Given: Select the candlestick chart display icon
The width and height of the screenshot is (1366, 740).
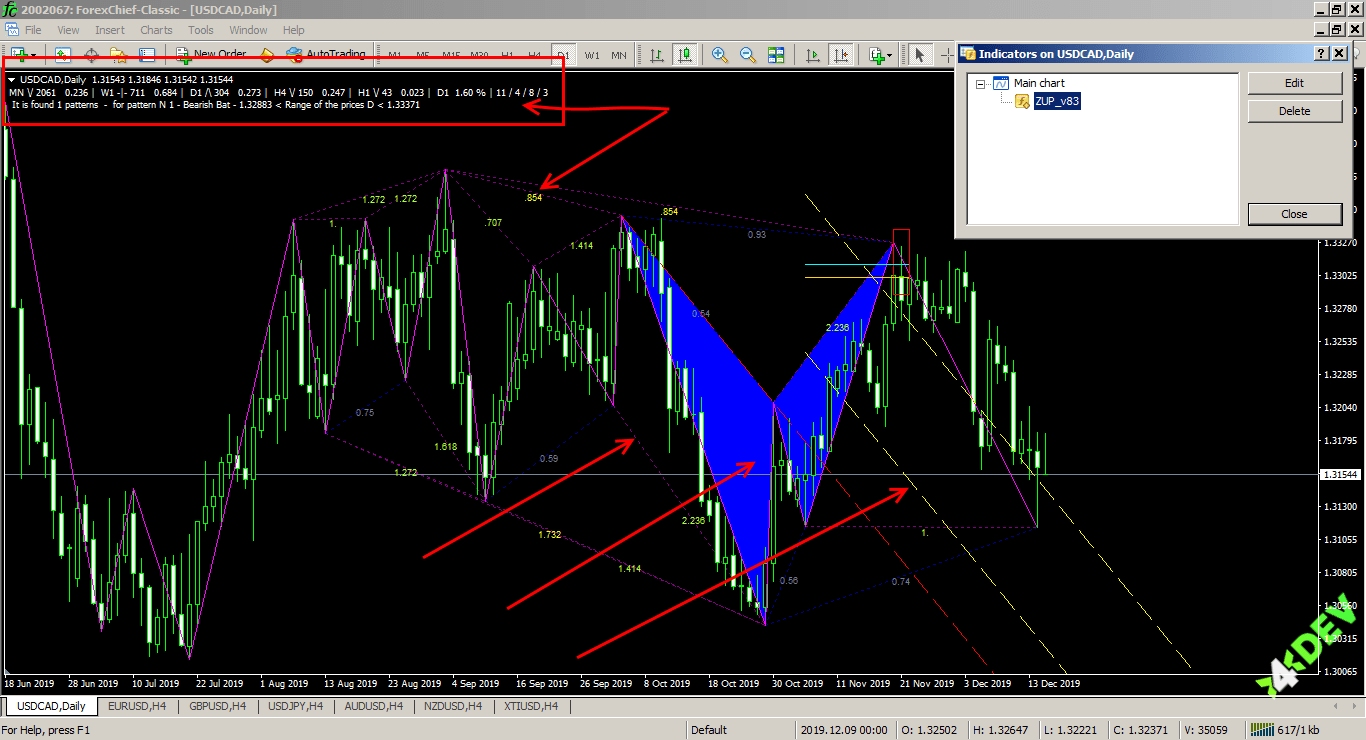Looking at the screenshot, I should [x=685, y=55].
